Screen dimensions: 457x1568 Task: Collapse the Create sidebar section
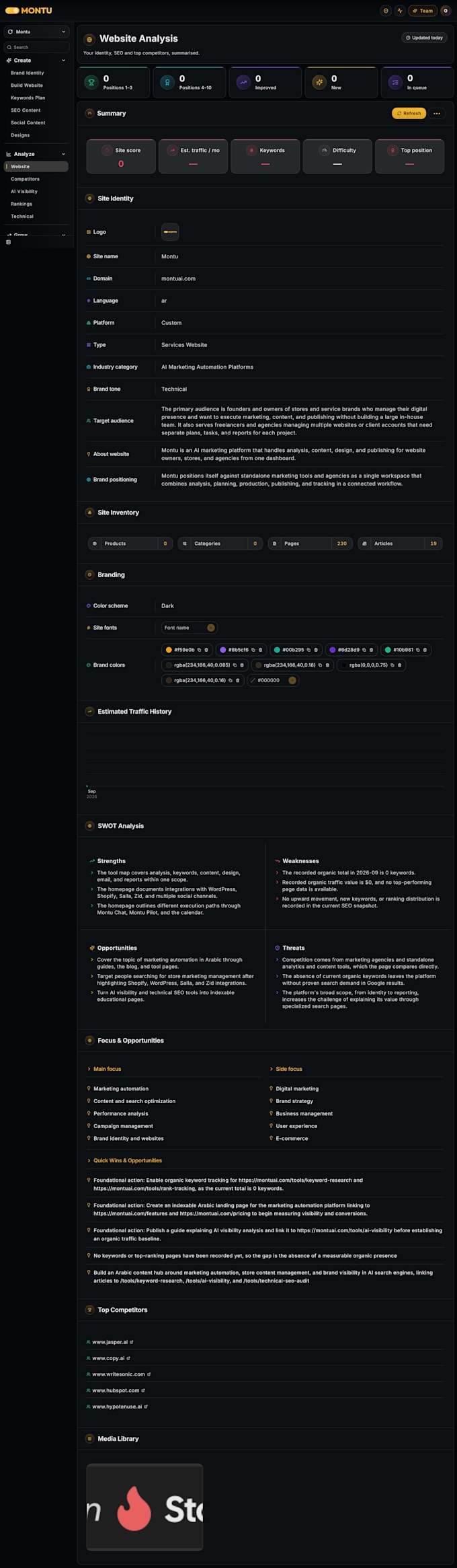pyautogui.click(x=64, y=61)
